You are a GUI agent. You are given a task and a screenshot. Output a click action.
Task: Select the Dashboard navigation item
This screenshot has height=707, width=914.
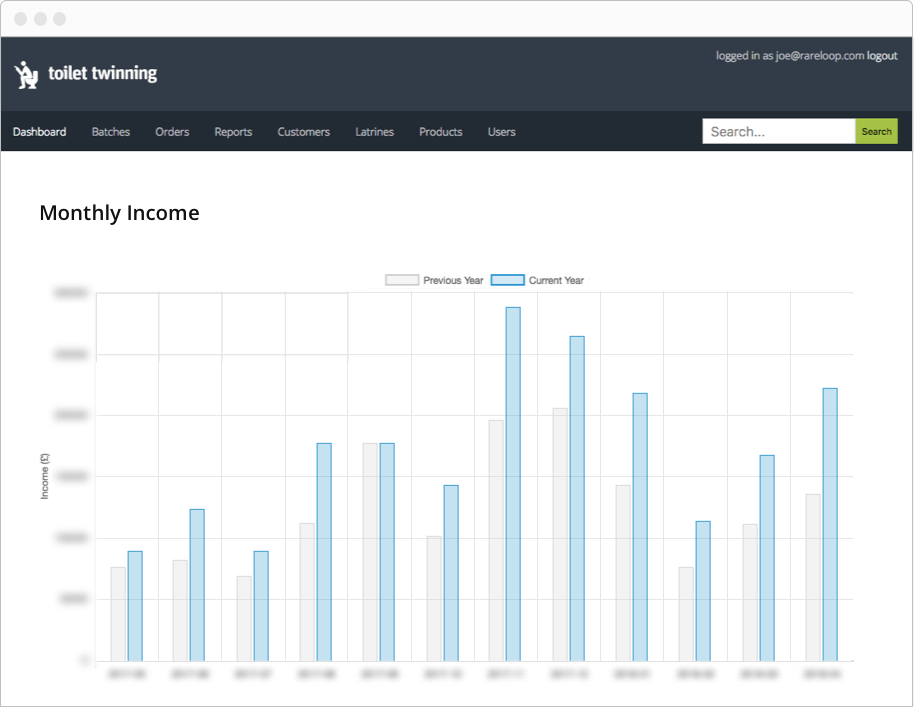[39, 131]
